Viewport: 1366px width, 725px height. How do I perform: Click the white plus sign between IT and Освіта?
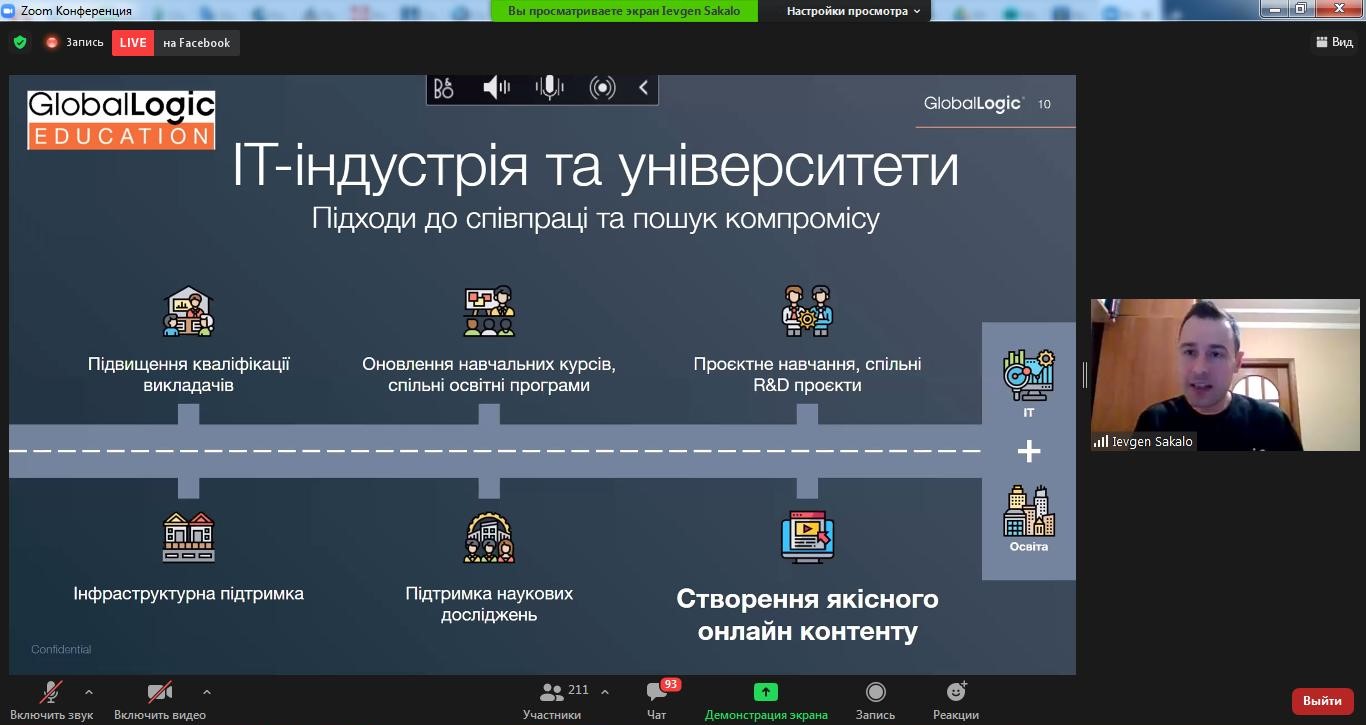pyautogui.click(x=1029, y=452)
